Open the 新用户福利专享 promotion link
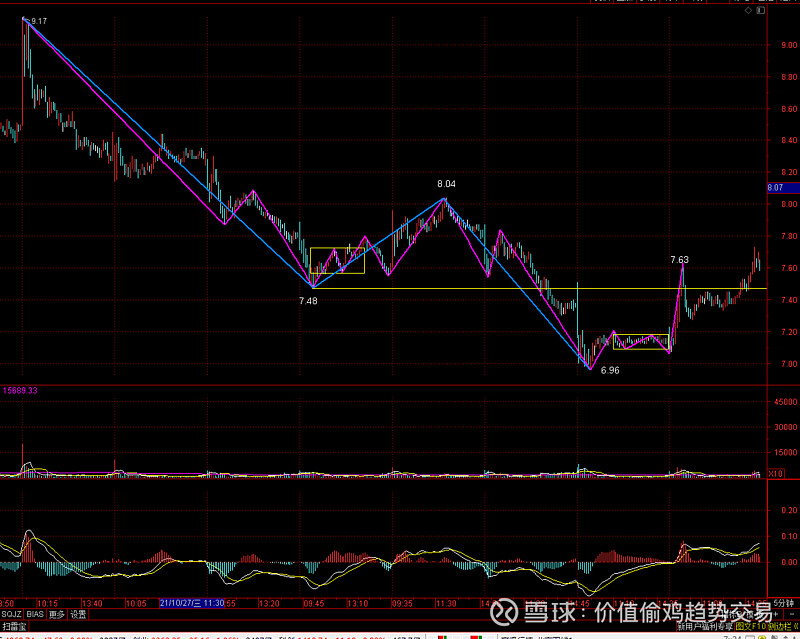Viewport: 800px width, 639px height. click(705, 626)
